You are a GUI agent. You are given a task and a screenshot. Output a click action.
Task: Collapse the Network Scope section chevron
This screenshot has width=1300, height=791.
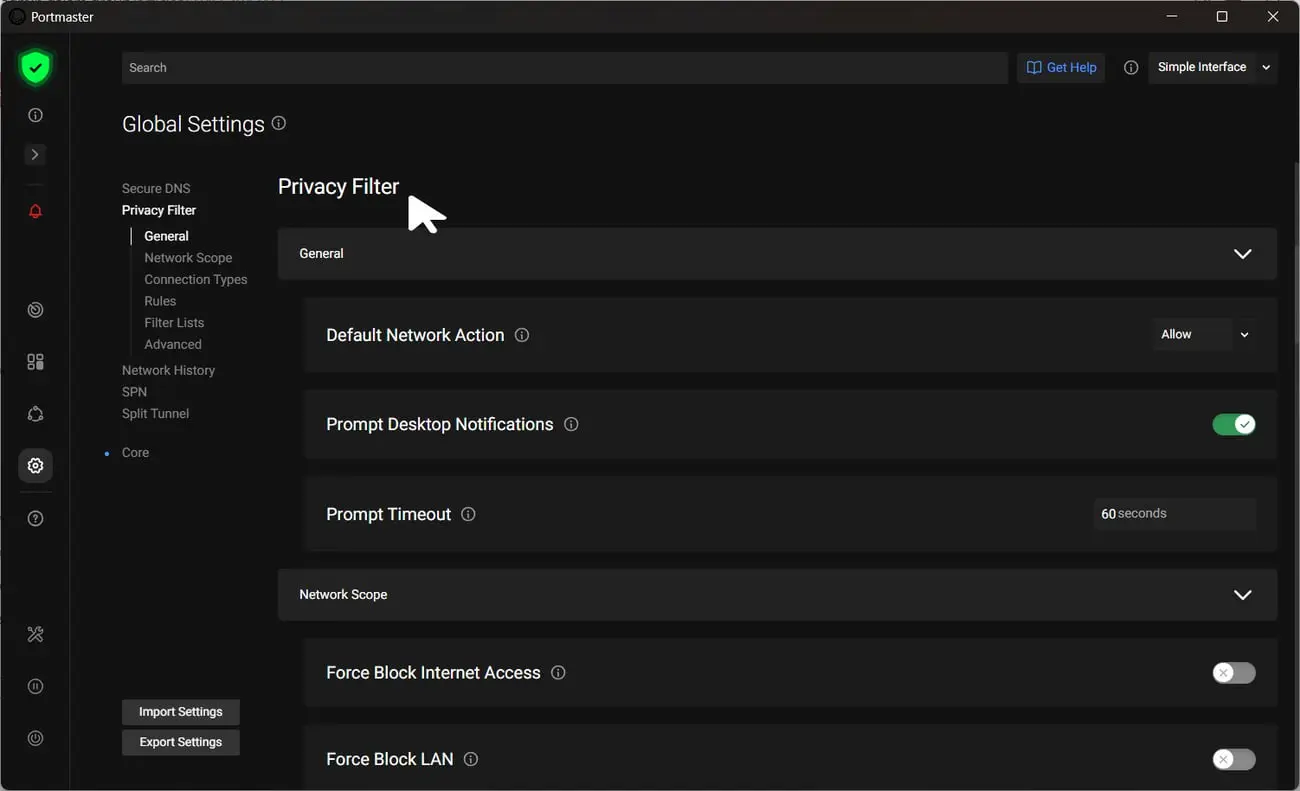click(x=1242, y=595)
